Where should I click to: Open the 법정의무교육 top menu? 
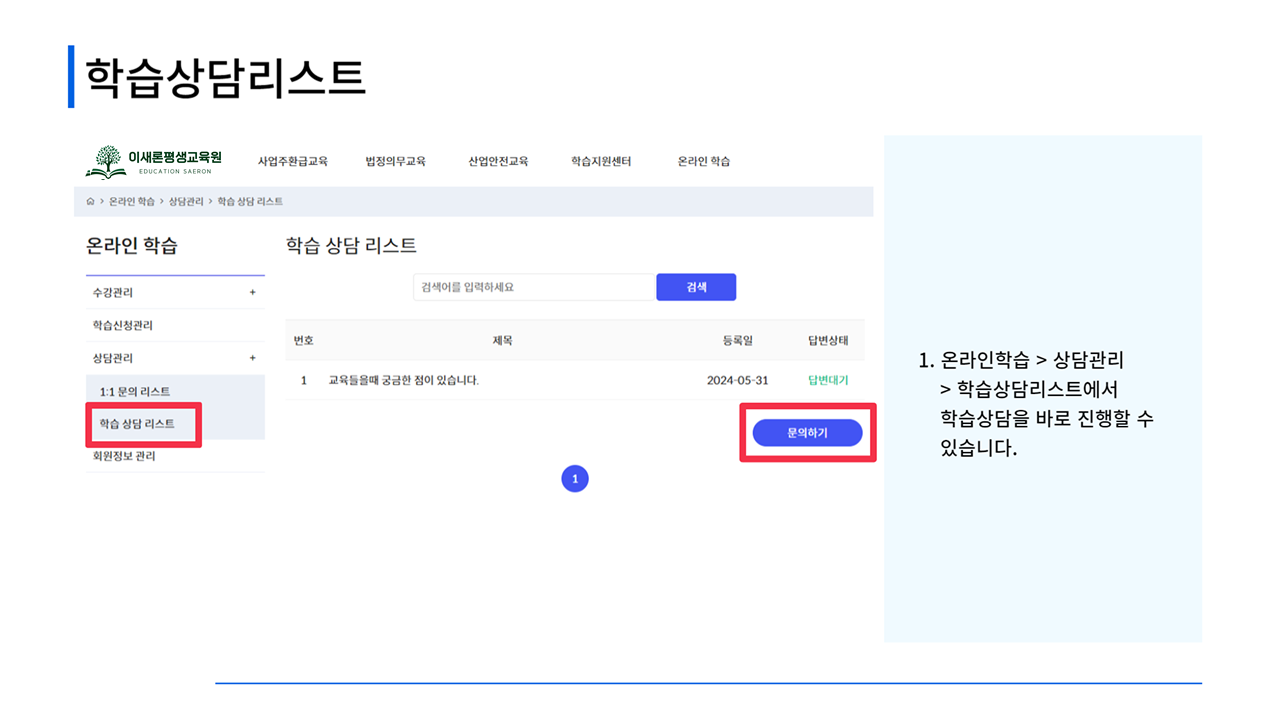(x=395, y=161)
